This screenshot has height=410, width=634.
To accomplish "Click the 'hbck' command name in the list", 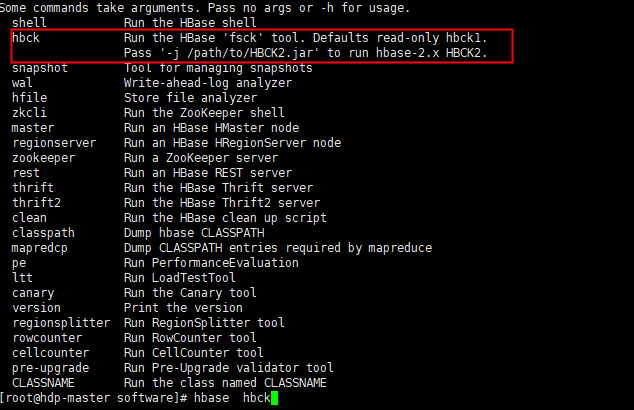I will pos(26,37).
